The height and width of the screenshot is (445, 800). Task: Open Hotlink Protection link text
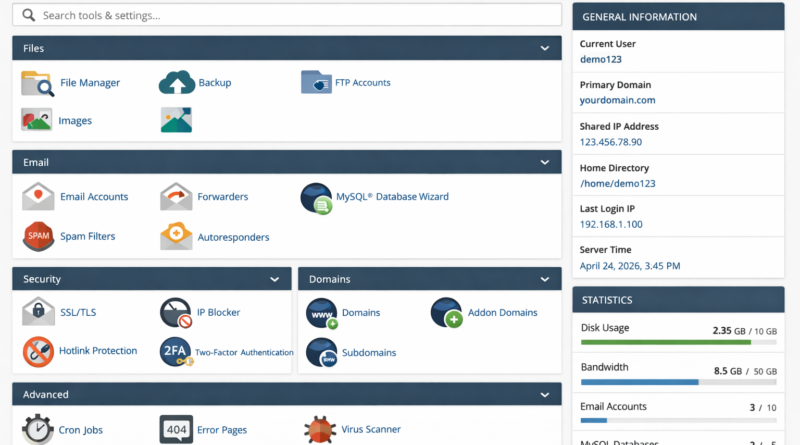[98, 351]
